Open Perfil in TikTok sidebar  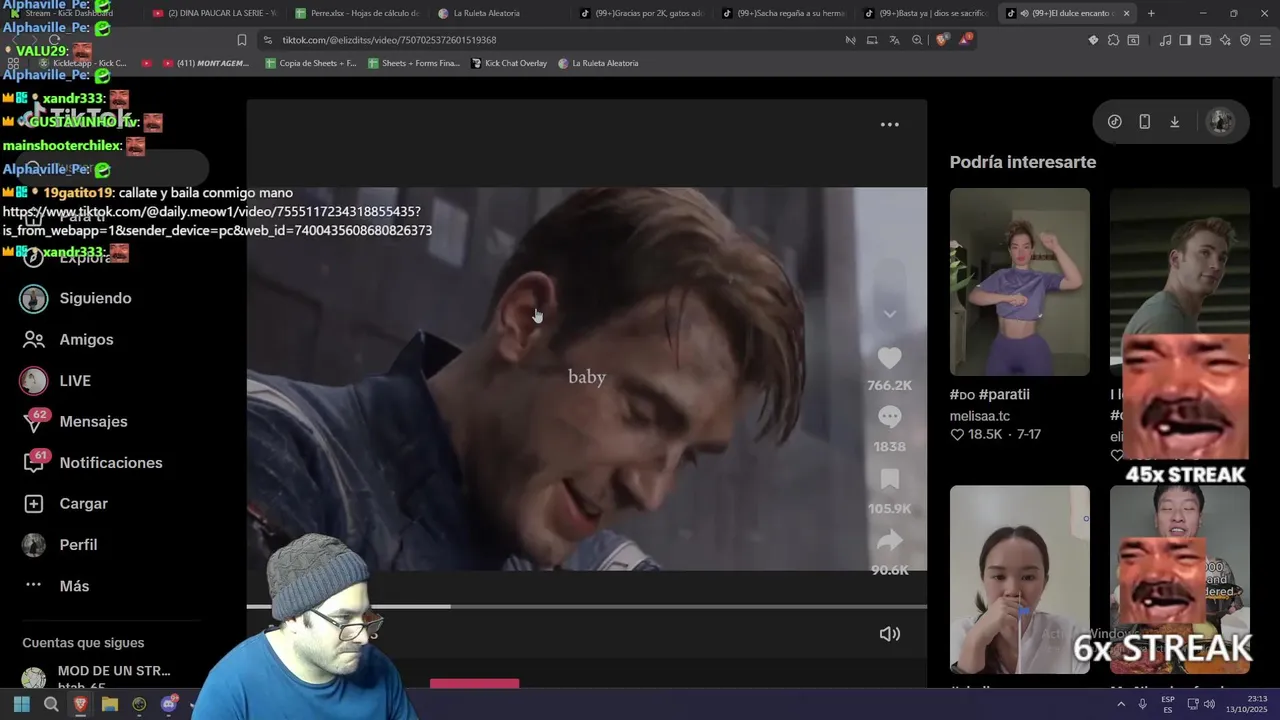coord(78,545)
